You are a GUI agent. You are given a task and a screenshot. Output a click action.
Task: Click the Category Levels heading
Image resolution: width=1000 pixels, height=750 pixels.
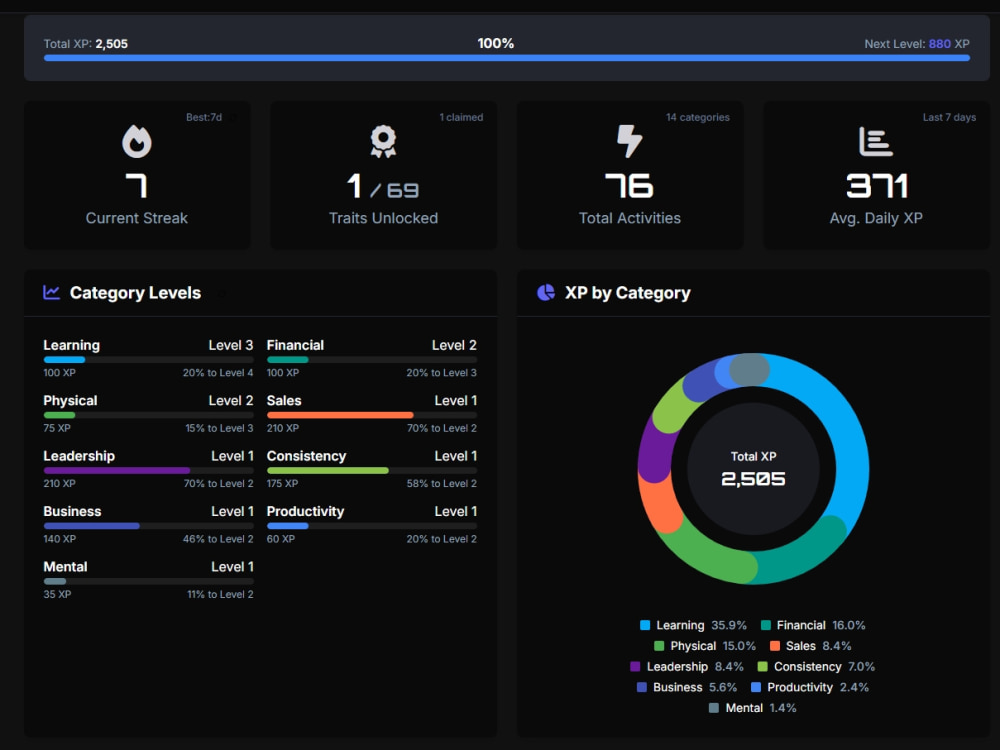click(x=135, y=293)
